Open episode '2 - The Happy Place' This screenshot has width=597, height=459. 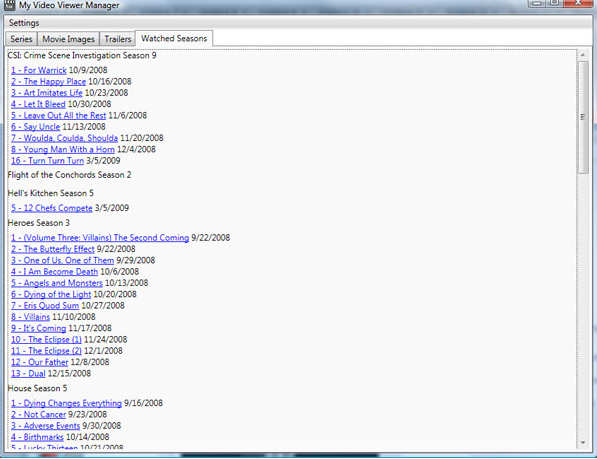click(x=48, y=81)
